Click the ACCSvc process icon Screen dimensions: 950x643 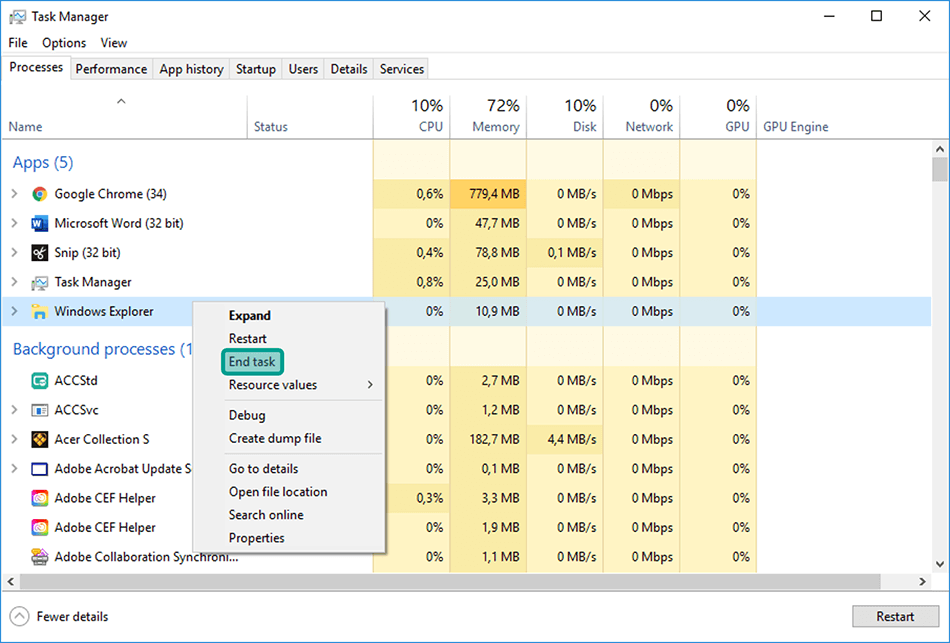[x=39, y=410]
